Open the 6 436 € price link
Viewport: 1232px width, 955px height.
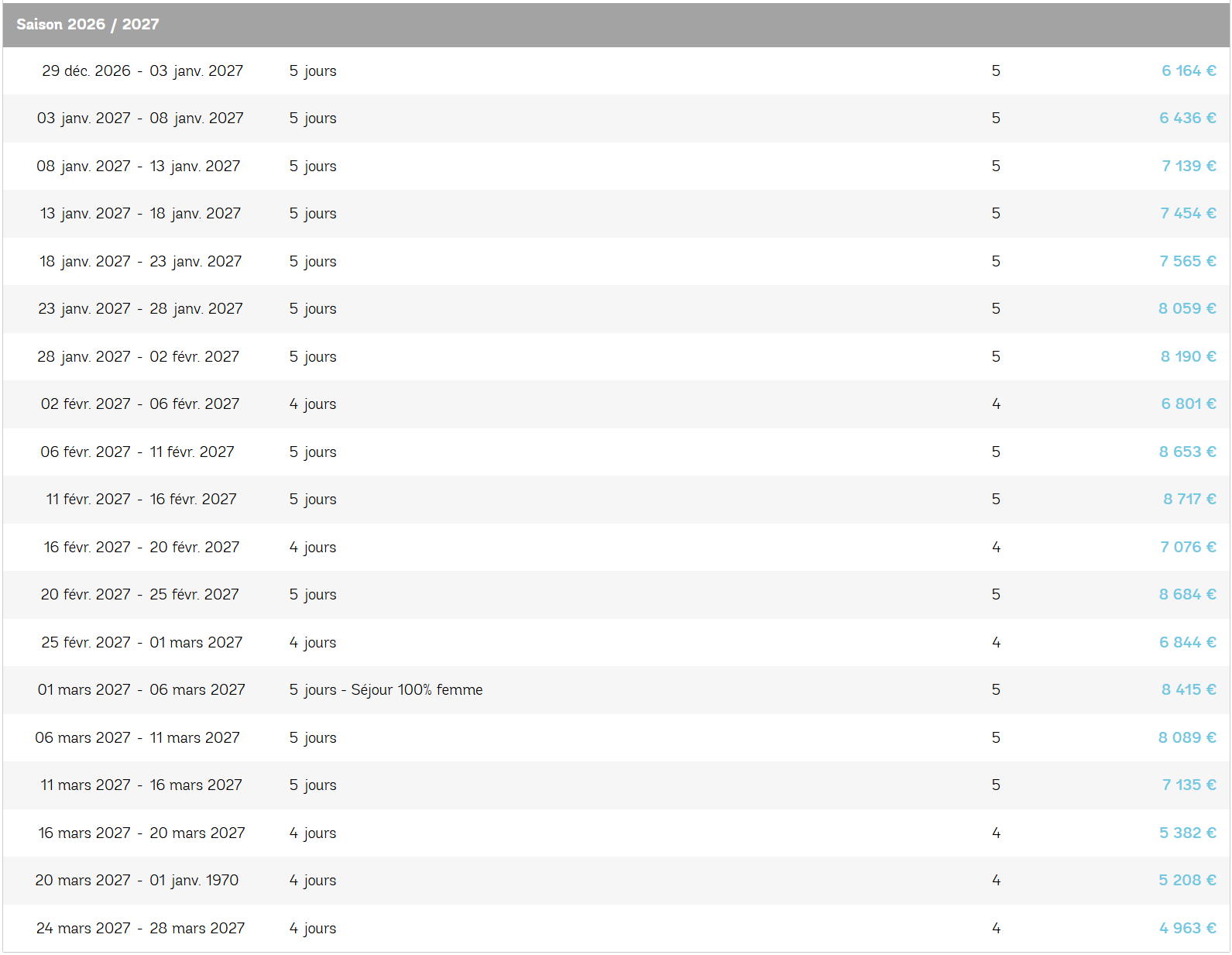click(1188, 119)
